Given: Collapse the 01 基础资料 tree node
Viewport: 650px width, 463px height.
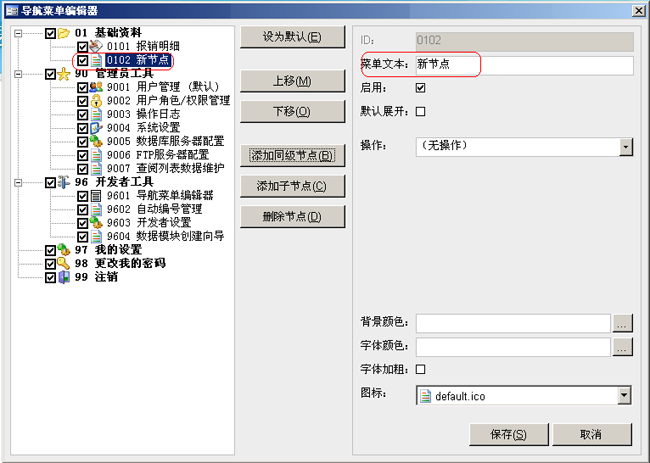Looking at the screenshot, I should 18,33.
